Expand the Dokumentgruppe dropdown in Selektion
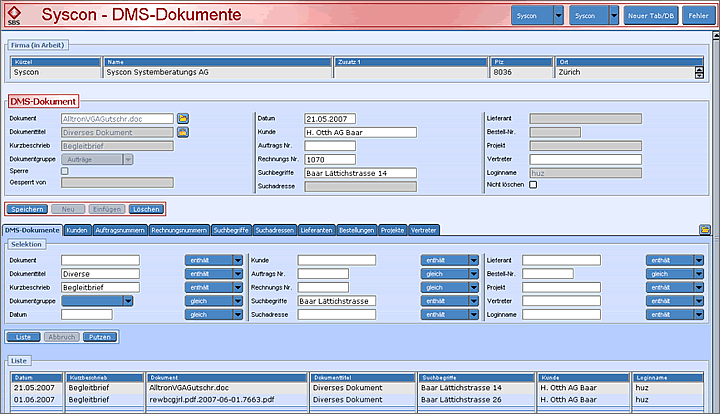Image resolution: width=720 pixels, height=414 pixels. pos(126,300)
